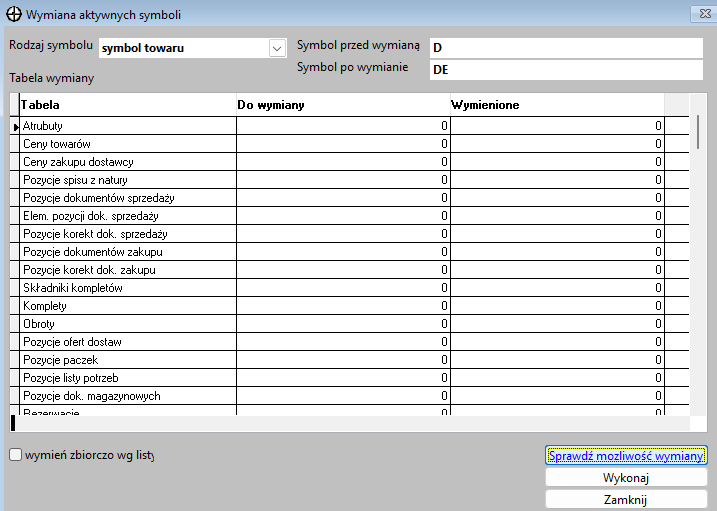Viewport: 717px width, 511px height.
Task: Select the 'Pozycje spisu z natury' row
Action: pos(127,180)
